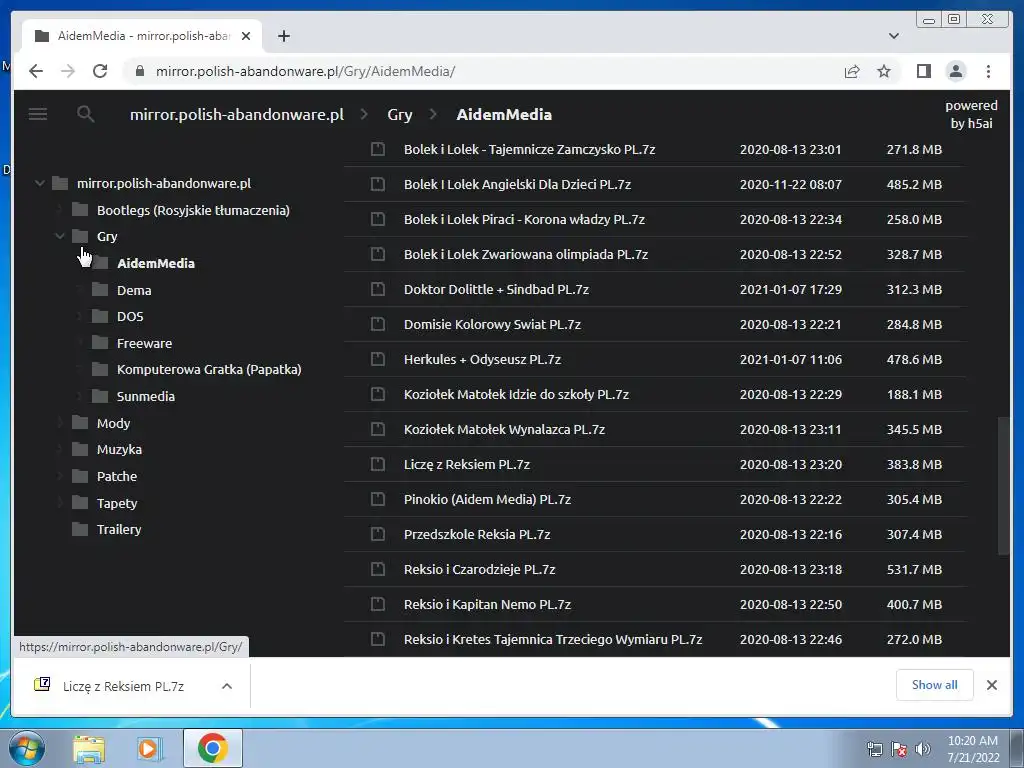Click Show all downloads button
This screenshot has height=768, width=1024.
935,684
